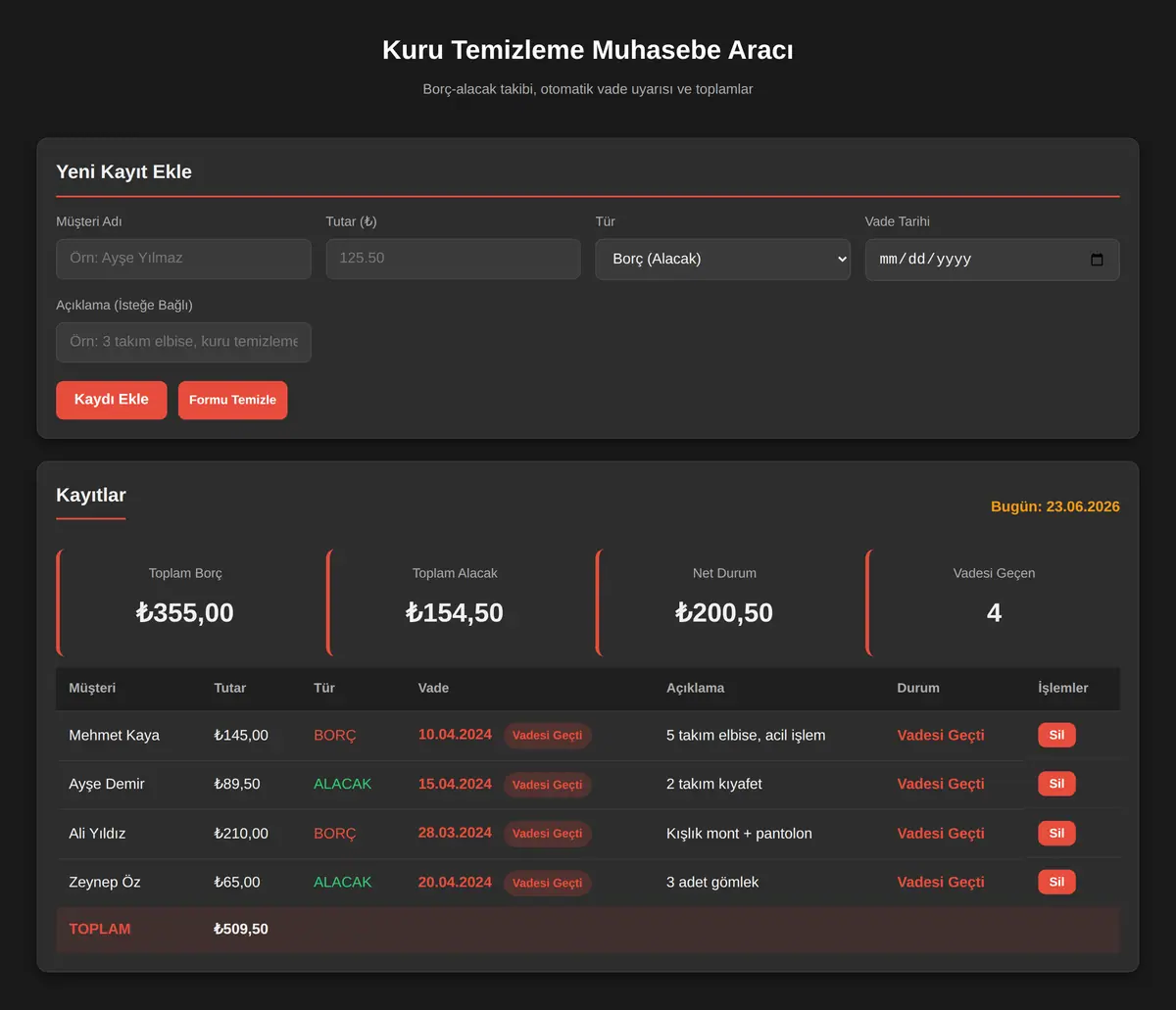Click the Toplam Borç summary card
Image resolution: width=1176 pixels, height=1010 pixels.
pyautogui.click(x=183, y=602)
